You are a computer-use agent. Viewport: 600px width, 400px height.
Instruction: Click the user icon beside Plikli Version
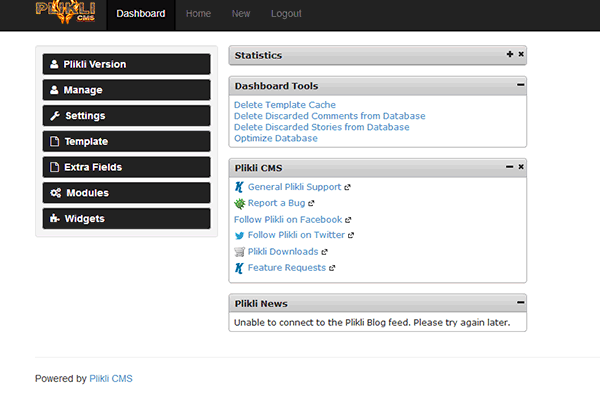54,64
